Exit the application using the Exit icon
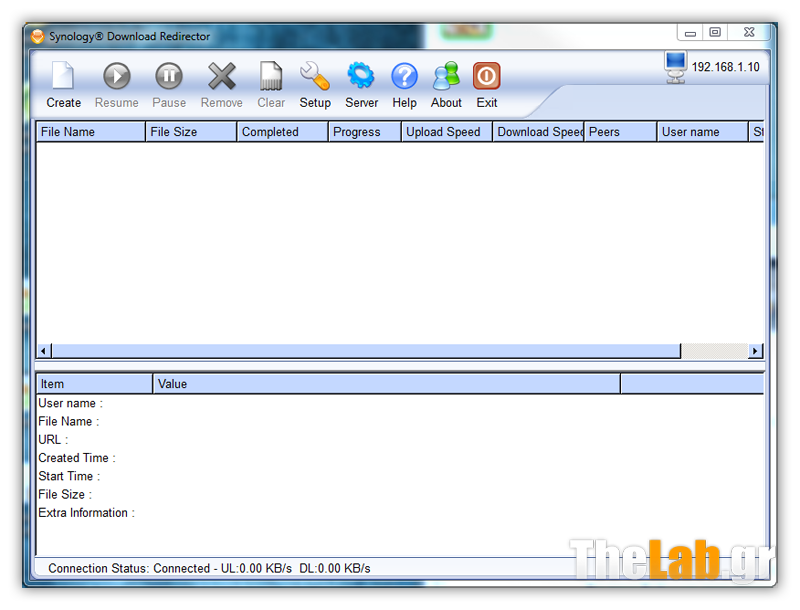Screen dimensions: 800x610 pos(486,76)
